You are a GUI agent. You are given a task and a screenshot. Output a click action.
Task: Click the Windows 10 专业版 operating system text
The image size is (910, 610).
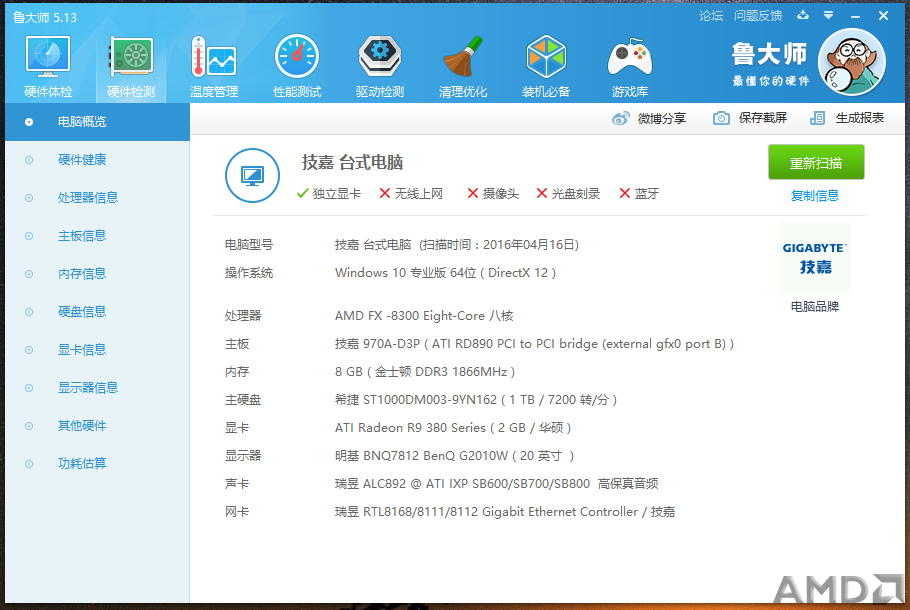[x=445, y=273]
